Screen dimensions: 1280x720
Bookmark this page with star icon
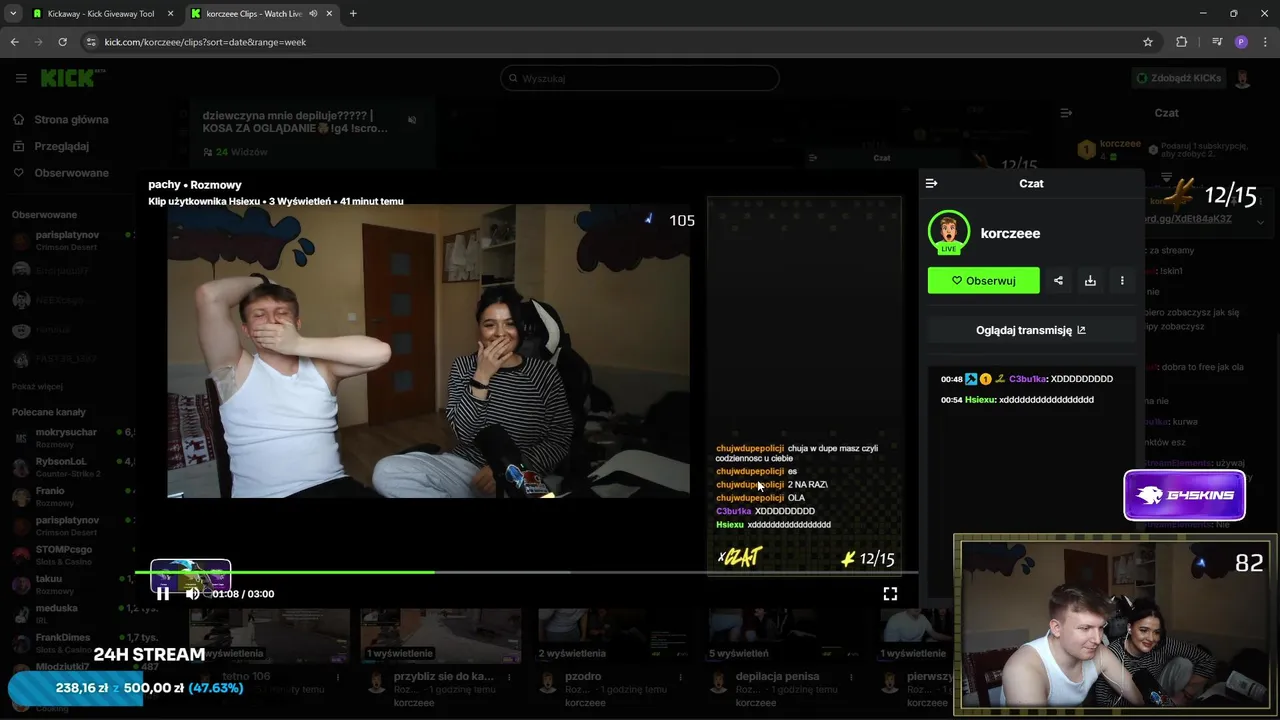(1148, 42)
